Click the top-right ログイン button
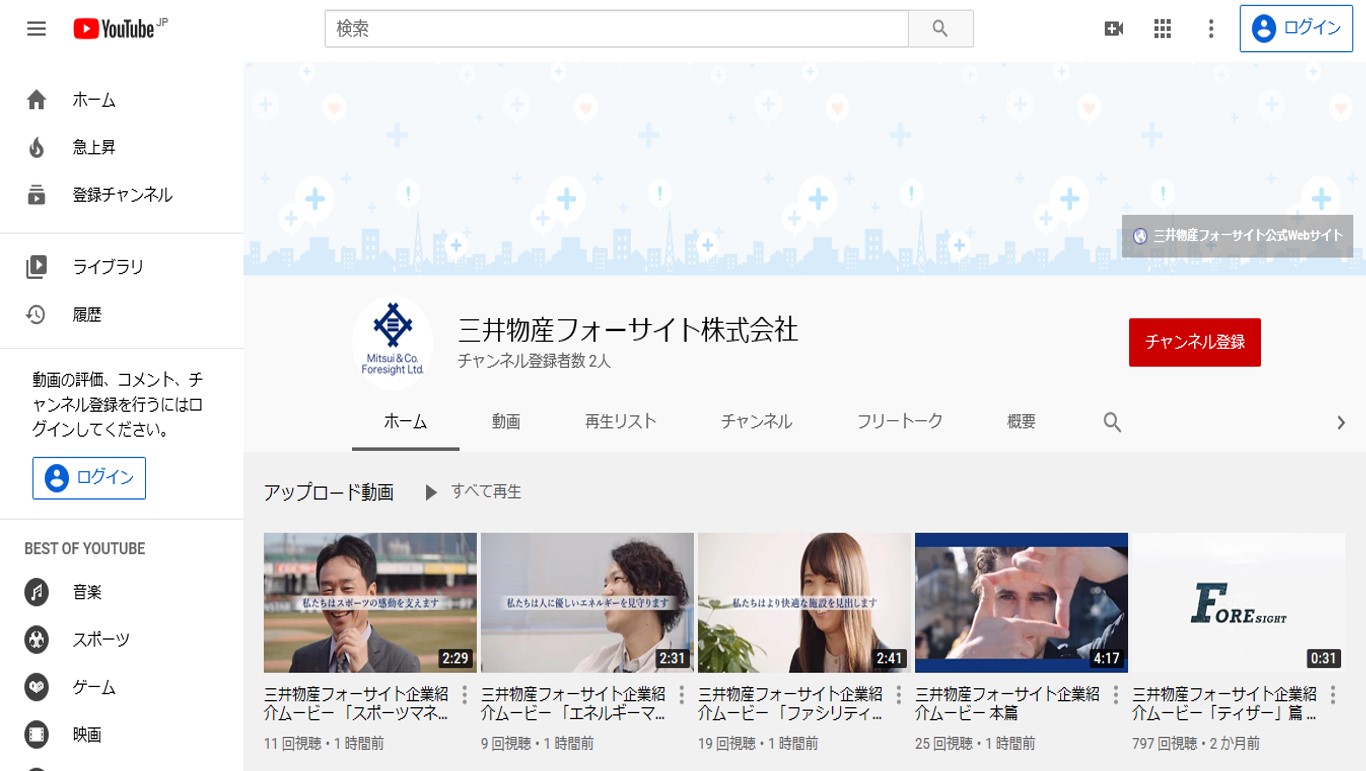This screenshot has height=771, width=1366. 1296,28
